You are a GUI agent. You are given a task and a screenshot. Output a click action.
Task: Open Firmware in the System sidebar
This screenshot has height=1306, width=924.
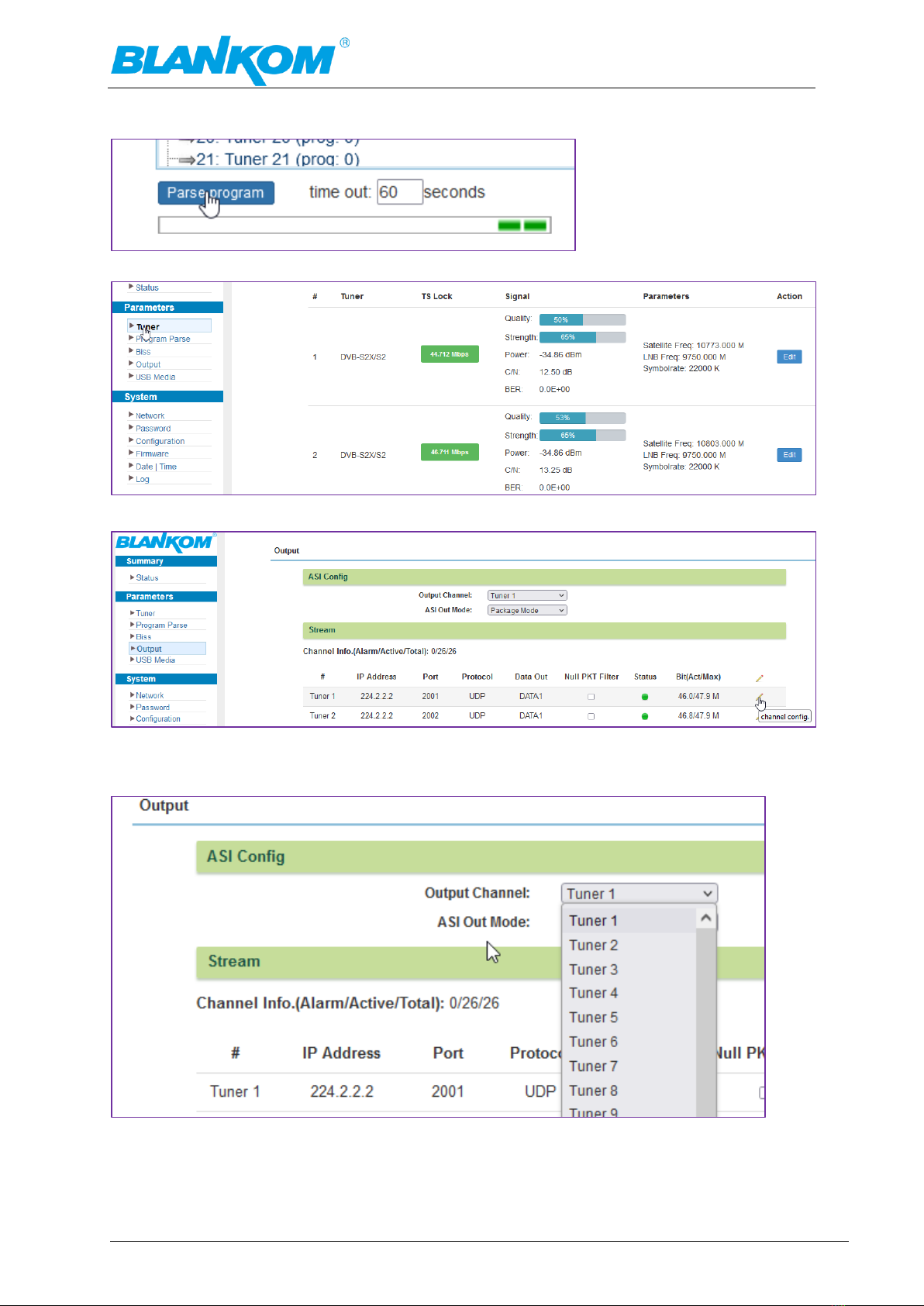(152, 453)
